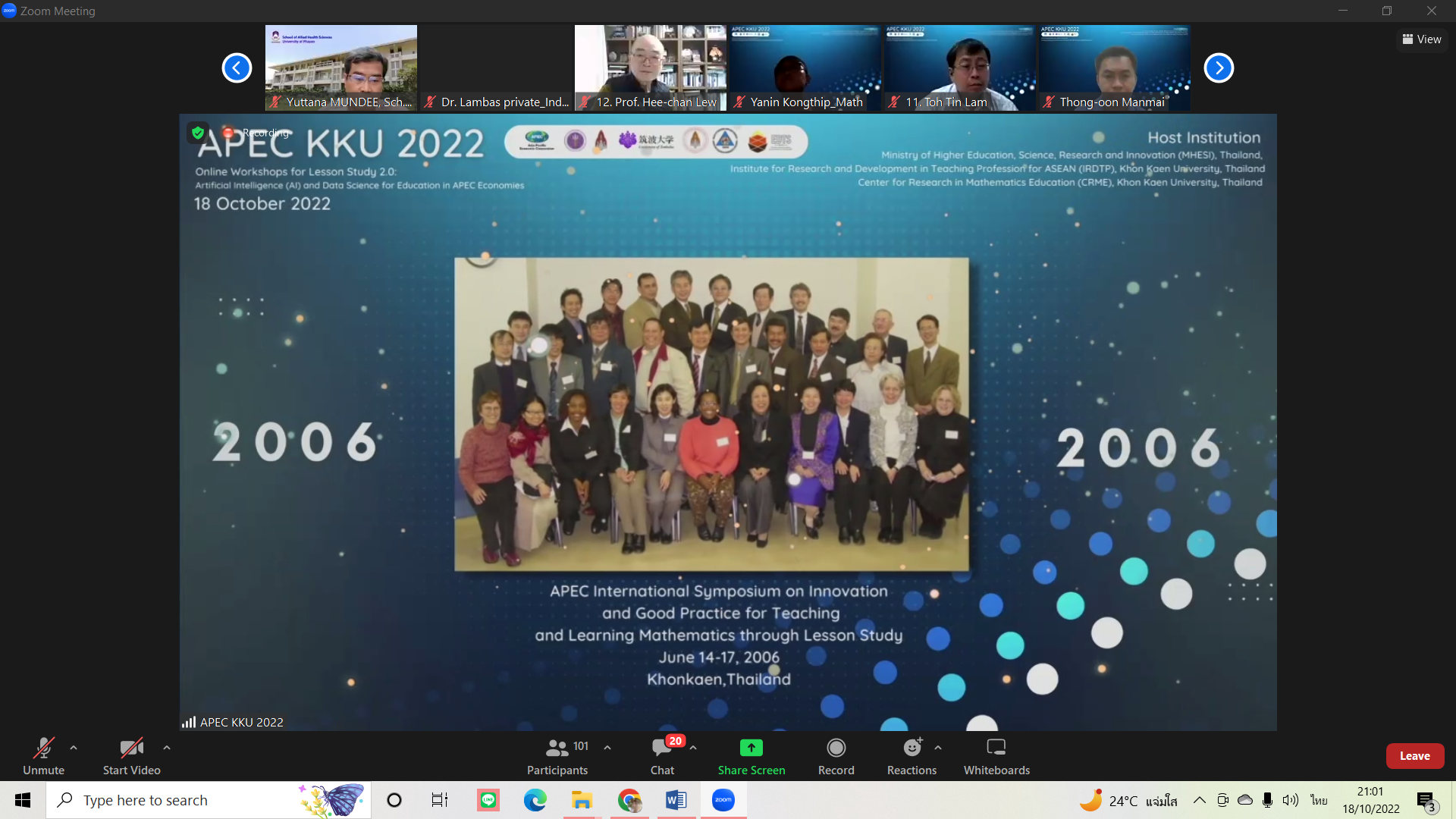Screen dimensions: 1456x819
Task: Select Prof. Hee-chan Lew's video thumbnail
Action: [650, 67]
